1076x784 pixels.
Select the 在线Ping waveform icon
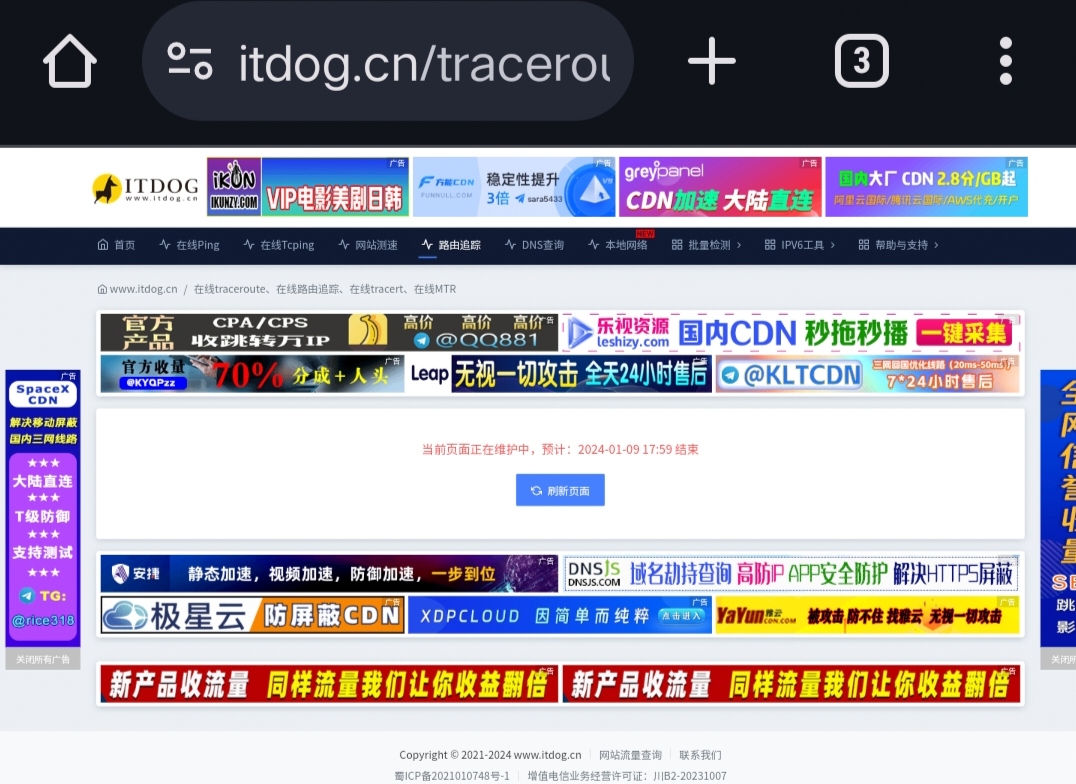tap(165, 244)
